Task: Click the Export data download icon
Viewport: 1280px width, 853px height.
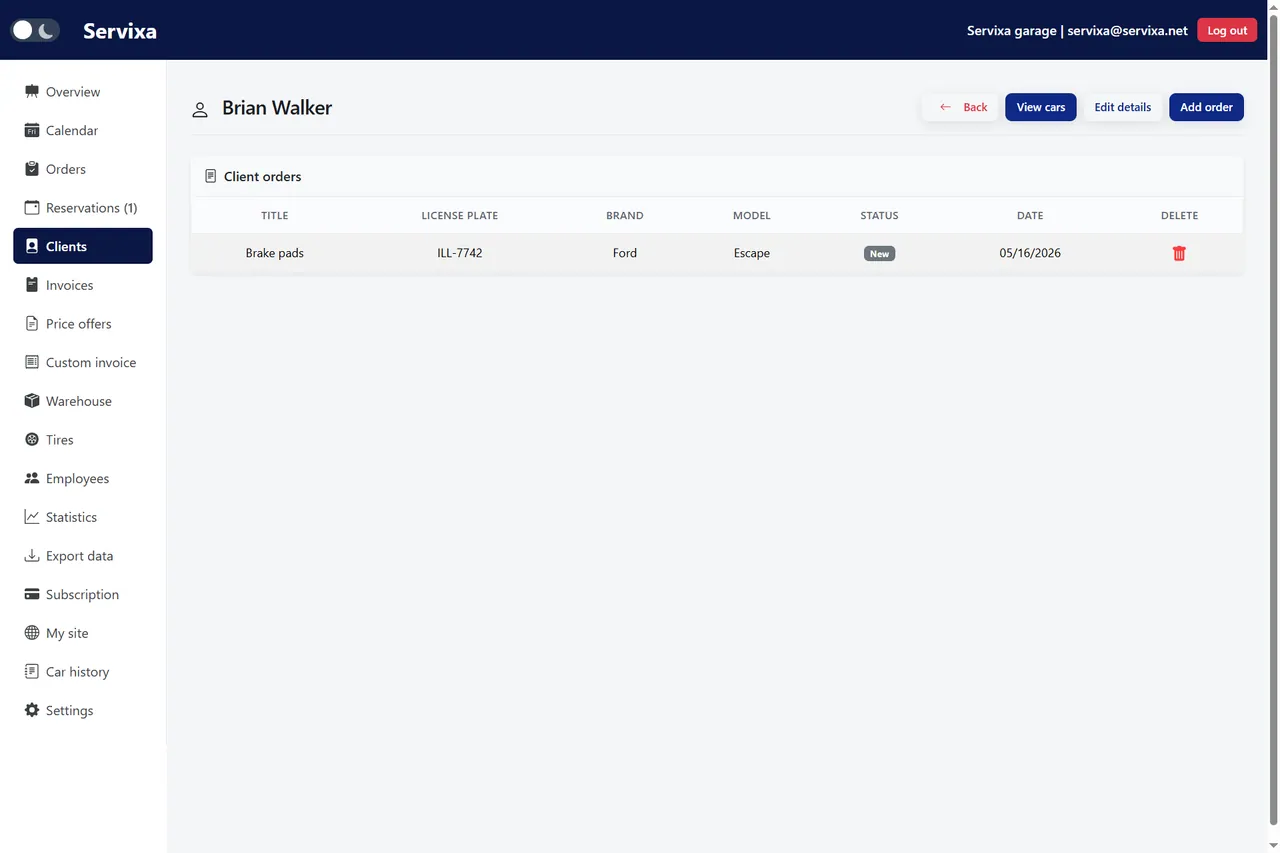Action: pyautogui.click(x=32, y=555)
